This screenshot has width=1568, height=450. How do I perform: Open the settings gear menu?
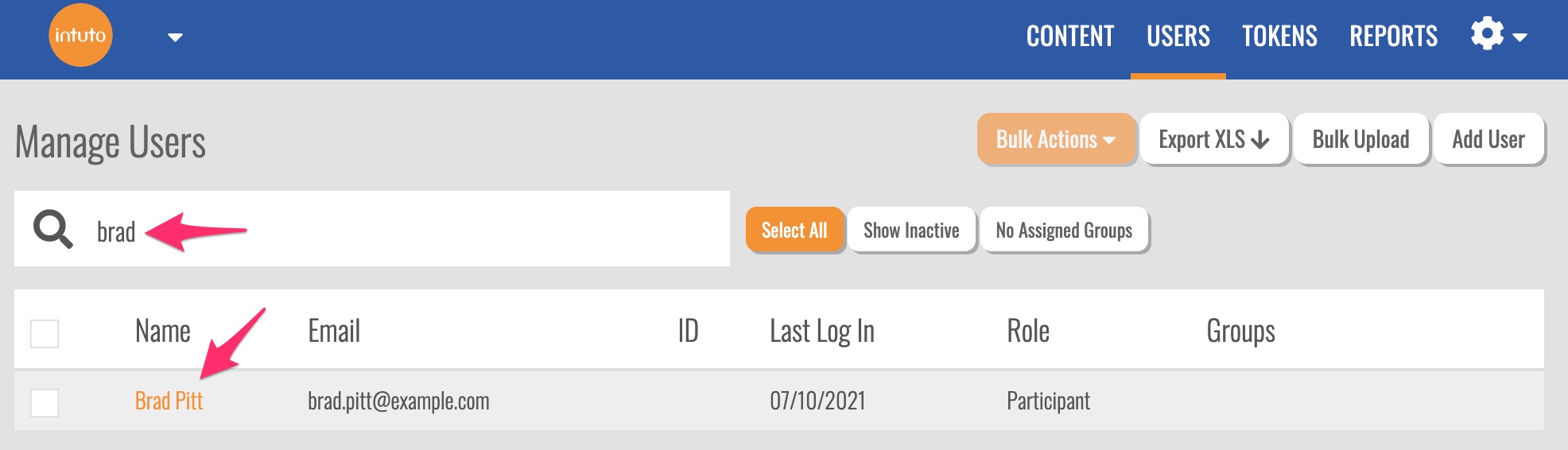coord(1487,35)
